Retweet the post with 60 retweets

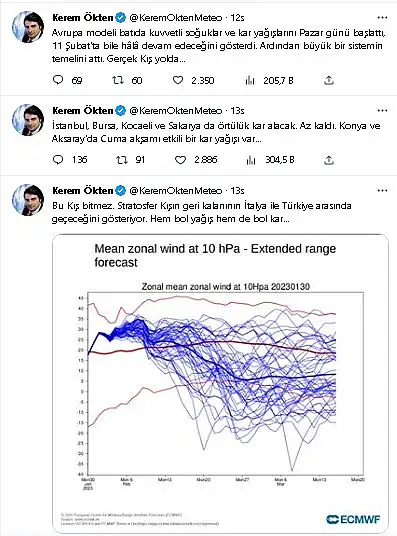tap(118, 80)
